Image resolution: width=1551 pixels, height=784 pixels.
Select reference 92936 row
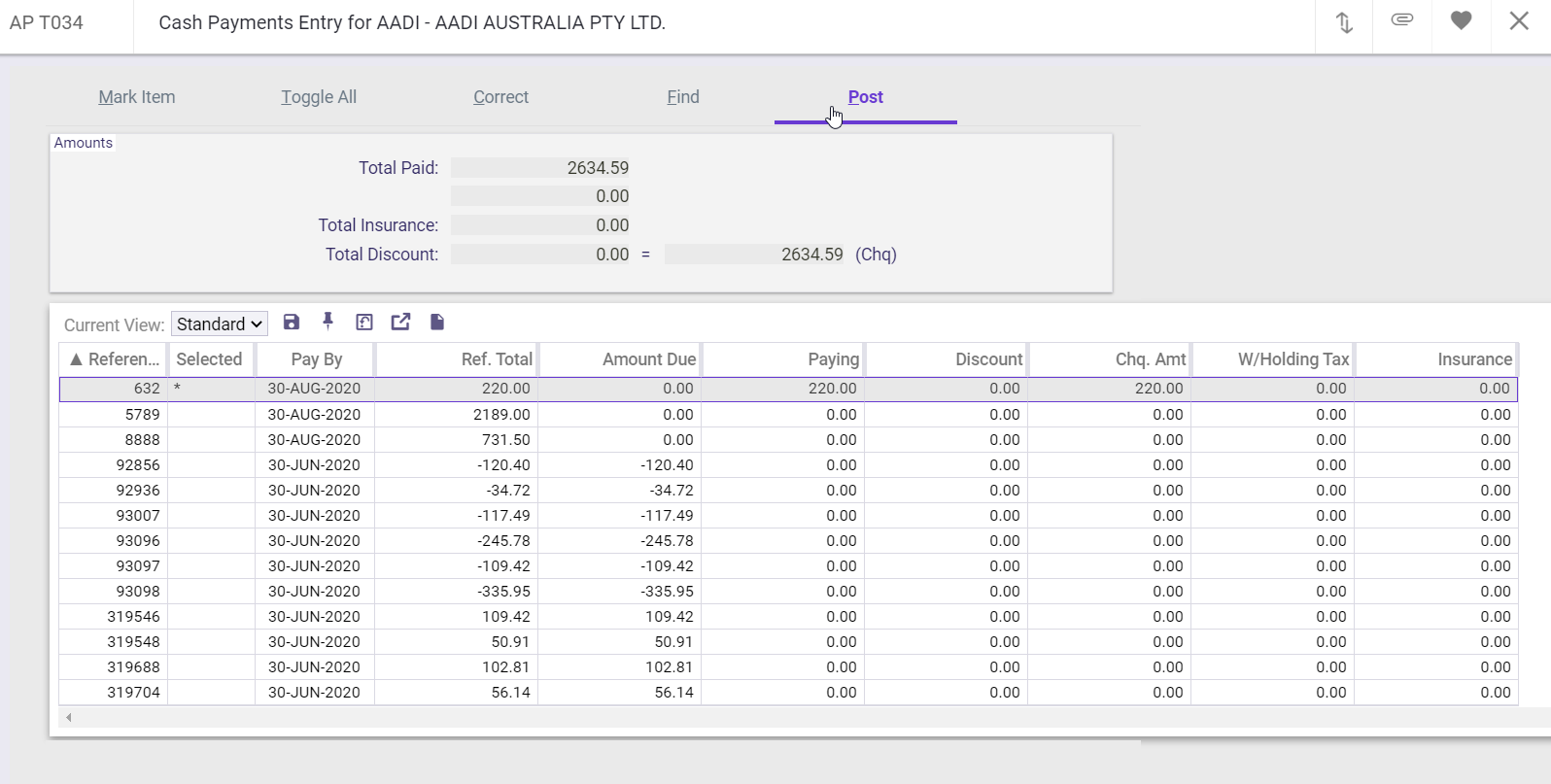(x=788, y=491)
